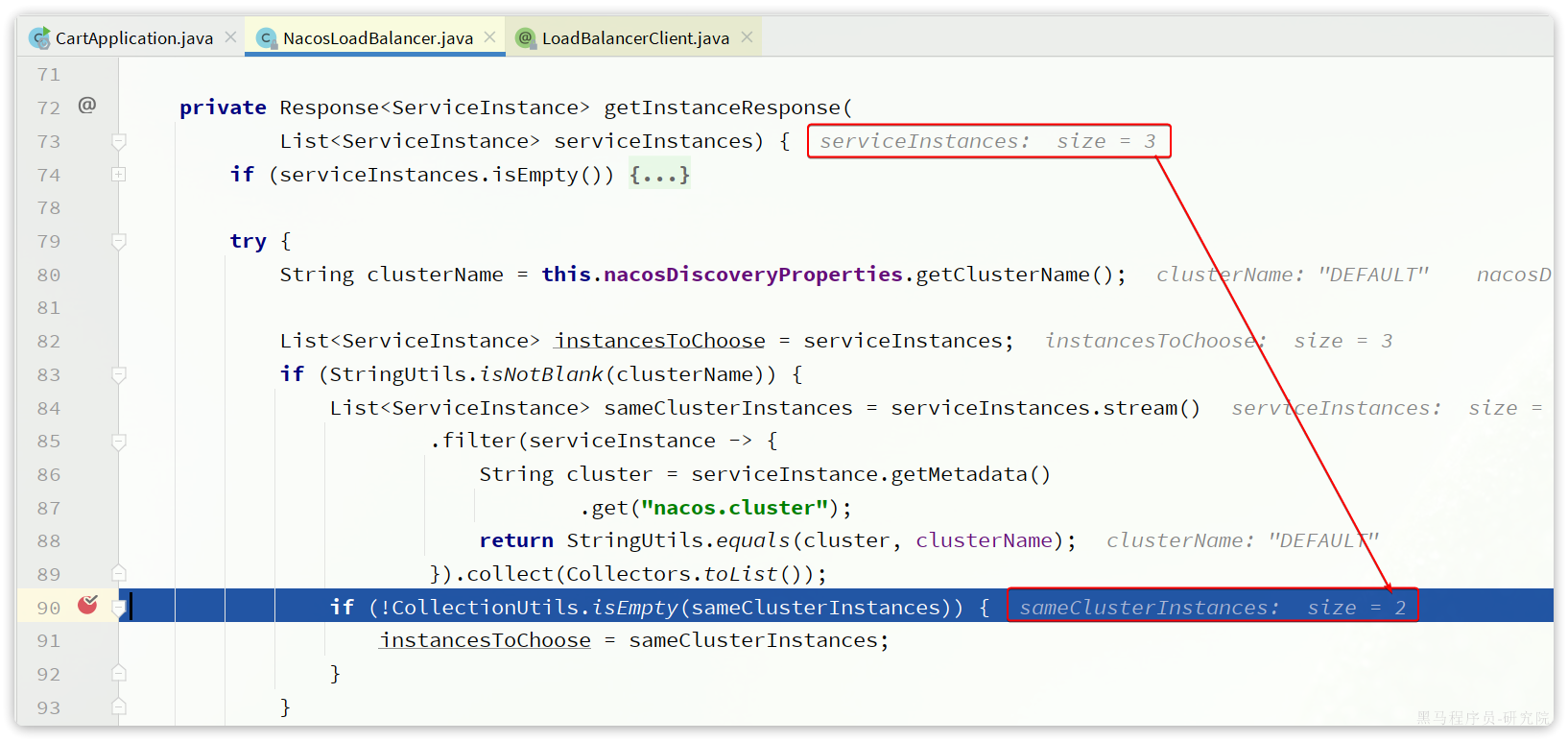Click the sameClusterInstances size = 2 hint
Viewport: 1568px width, 742px height.
[1212, 608]
